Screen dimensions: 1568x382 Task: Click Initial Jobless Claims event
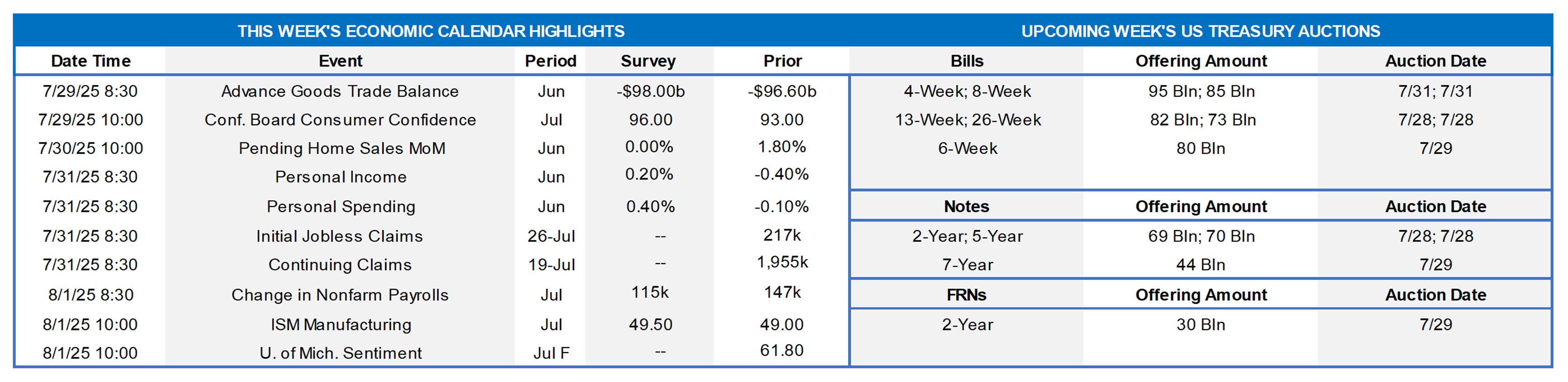point(339,236)
